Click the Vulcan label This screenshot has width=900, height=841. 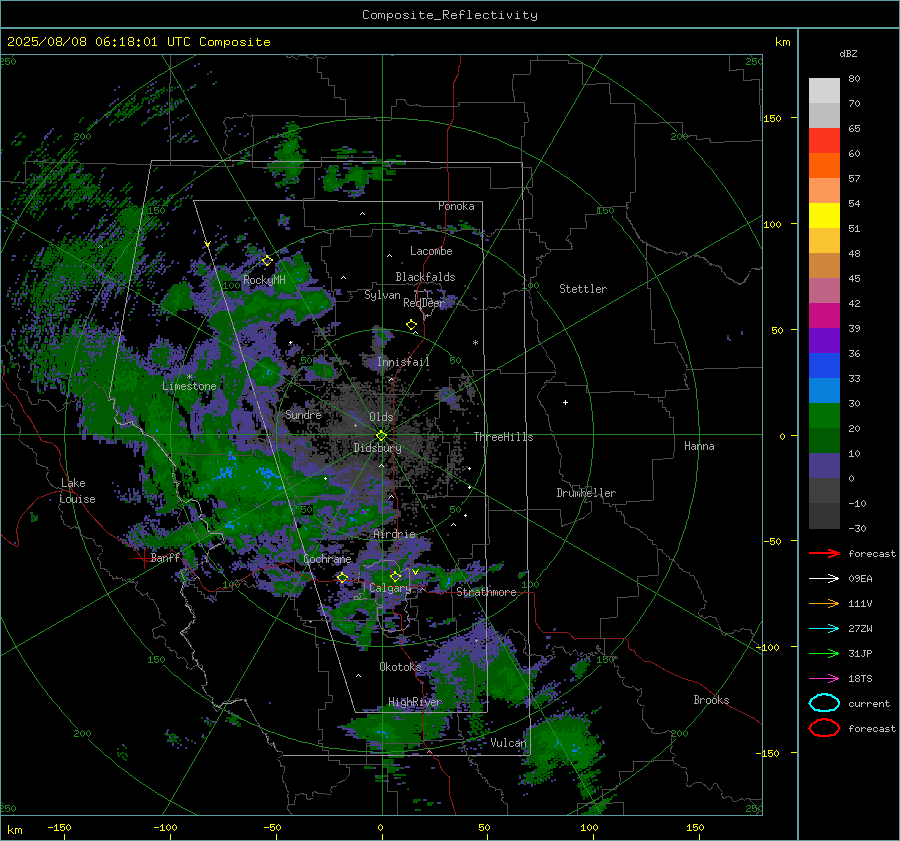[508, 743]
